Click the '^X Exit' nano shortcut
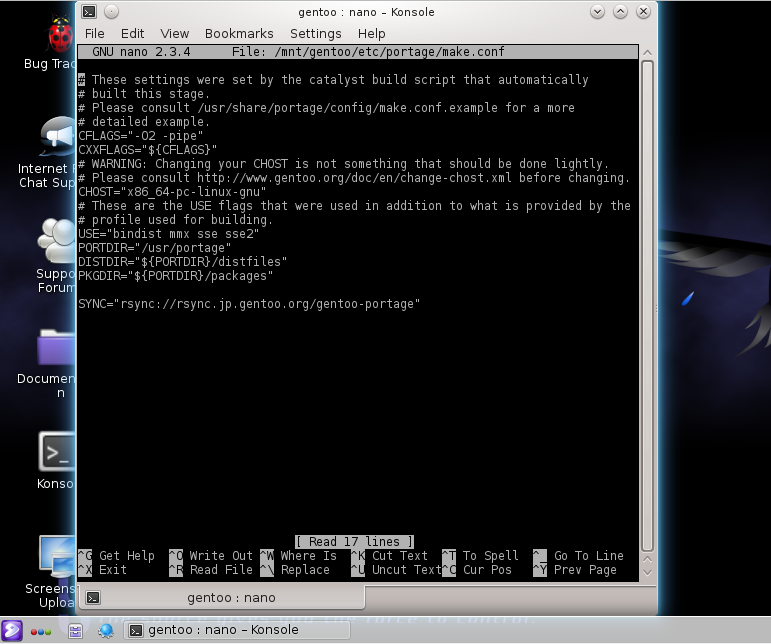 (102, 570)
